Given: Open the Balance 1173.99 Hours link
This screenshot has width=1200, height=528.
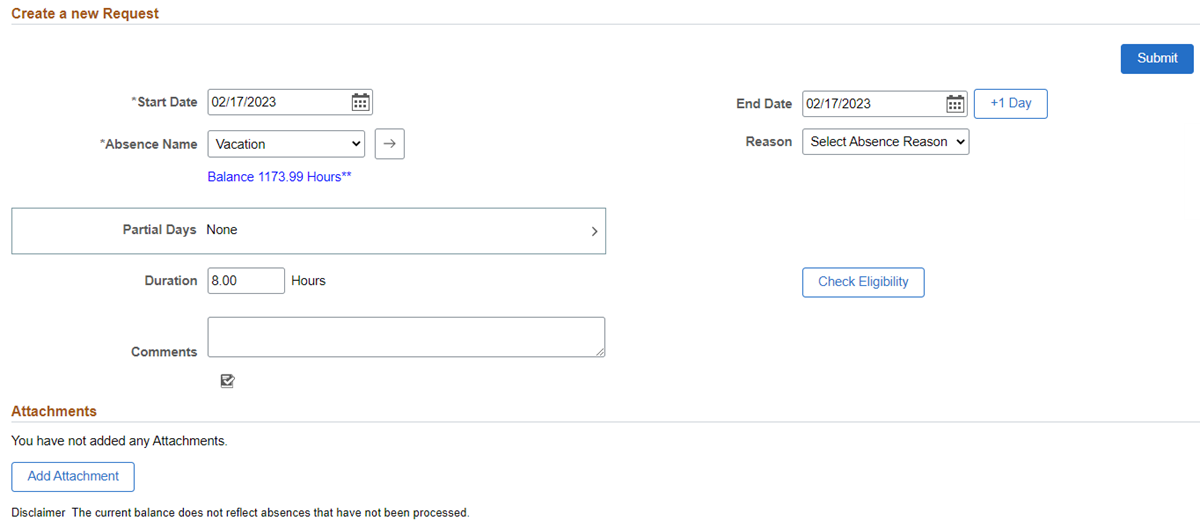Looking at the screenshot, I should click(279, 177).
